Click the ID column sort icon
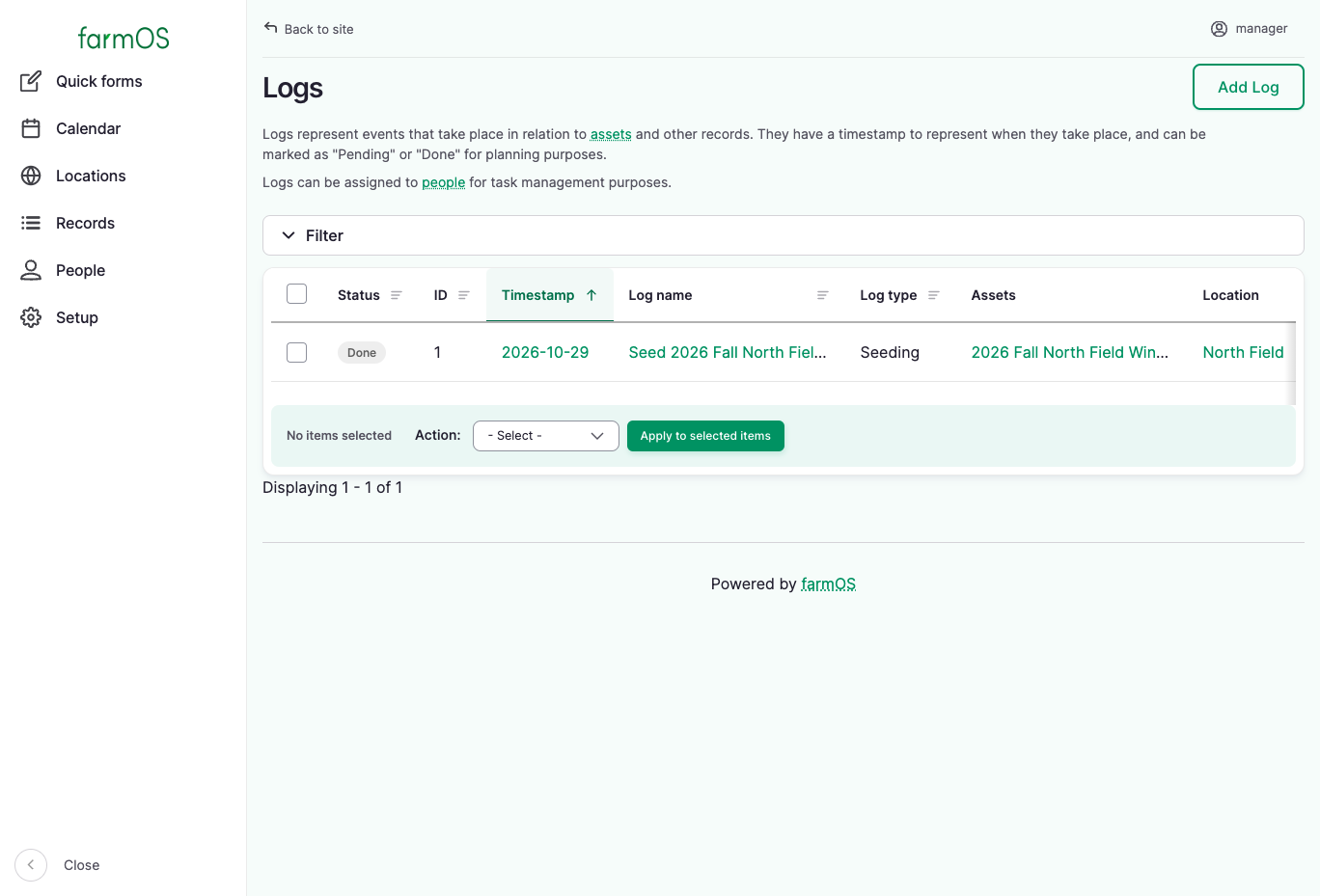1320x896 pixels. pos(463,295)
